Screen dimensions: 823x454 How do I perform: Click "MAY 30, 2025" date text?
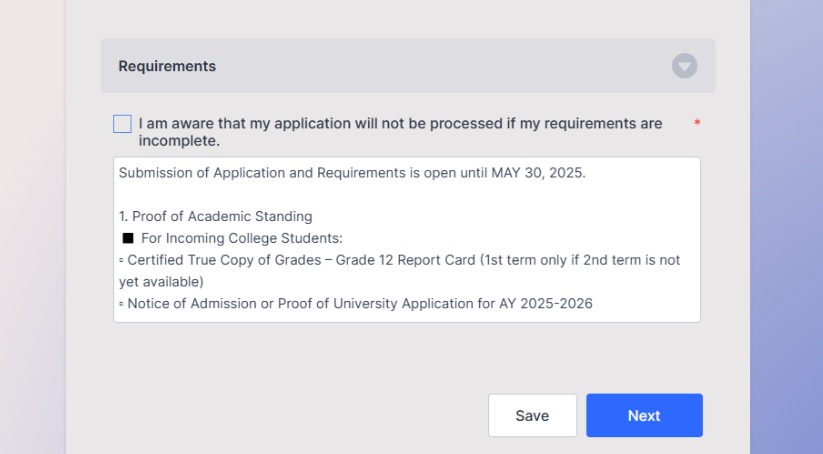[x=538, y=173]
